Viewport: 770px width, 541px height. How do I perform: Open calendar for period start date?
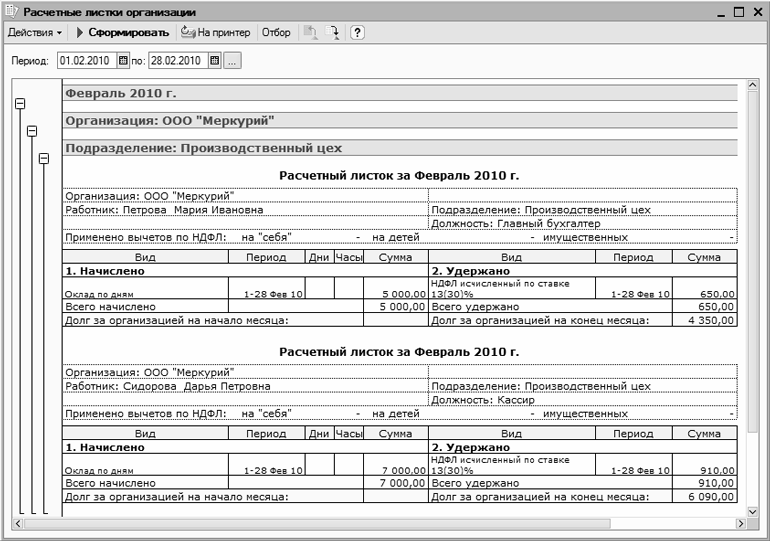(x=124, y=61)
